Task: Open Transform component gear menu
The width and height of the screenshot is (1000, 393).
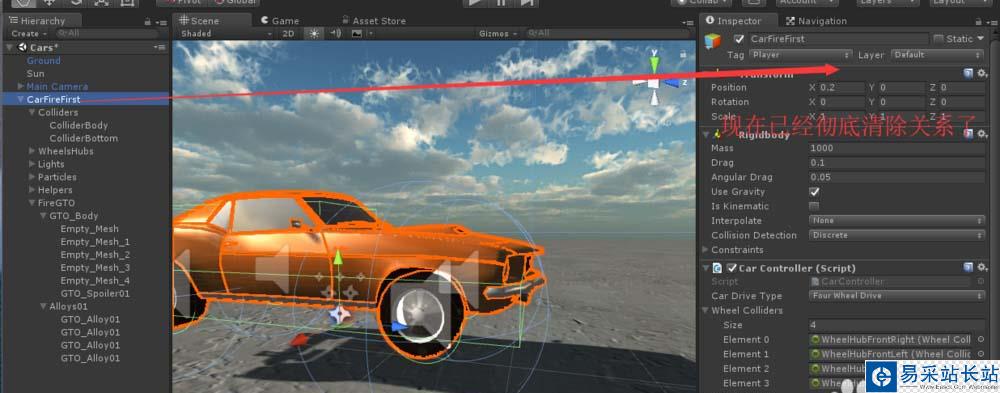Action: point(982,74)
